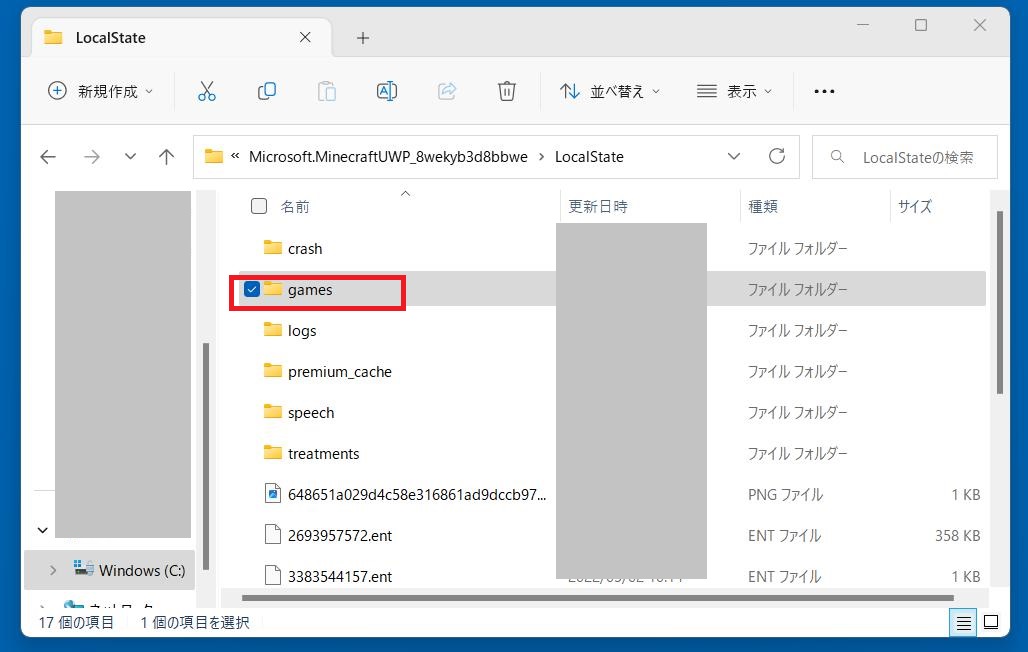Expand the 並べ替え sort menu
The width and height of the screenshot is (1028, 652).
pos(610,91)
